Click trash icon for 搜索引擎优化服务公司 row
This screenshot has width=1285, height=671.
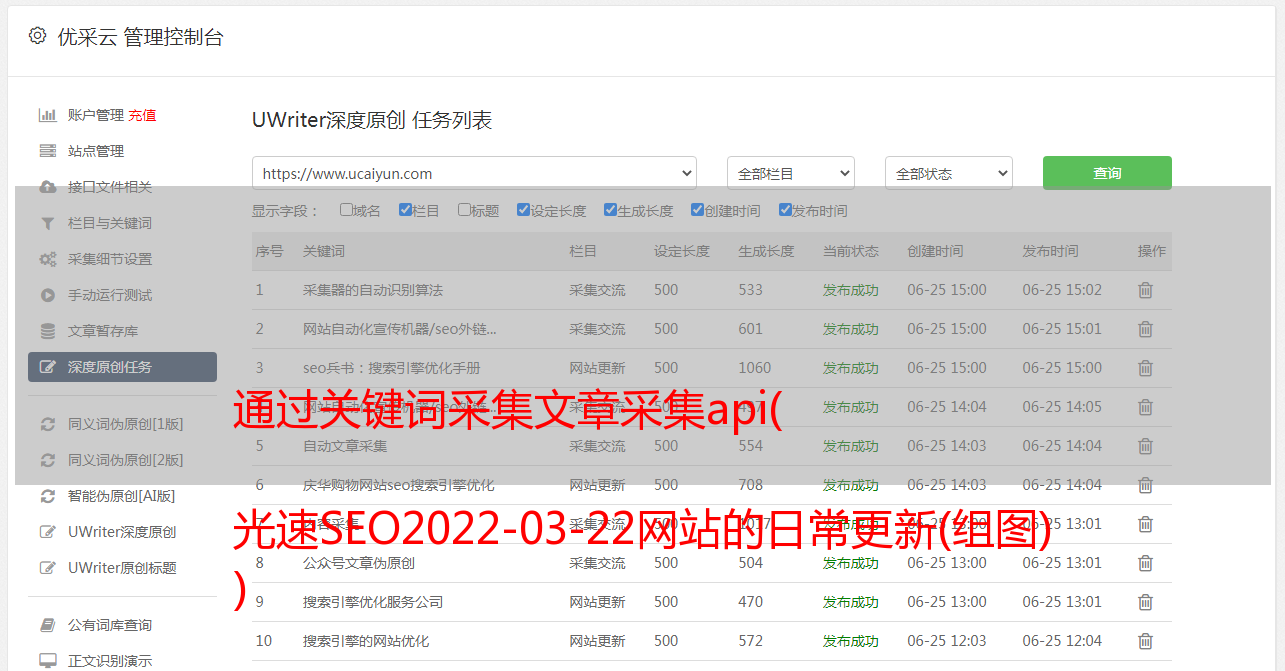(x=1146, y=602)
